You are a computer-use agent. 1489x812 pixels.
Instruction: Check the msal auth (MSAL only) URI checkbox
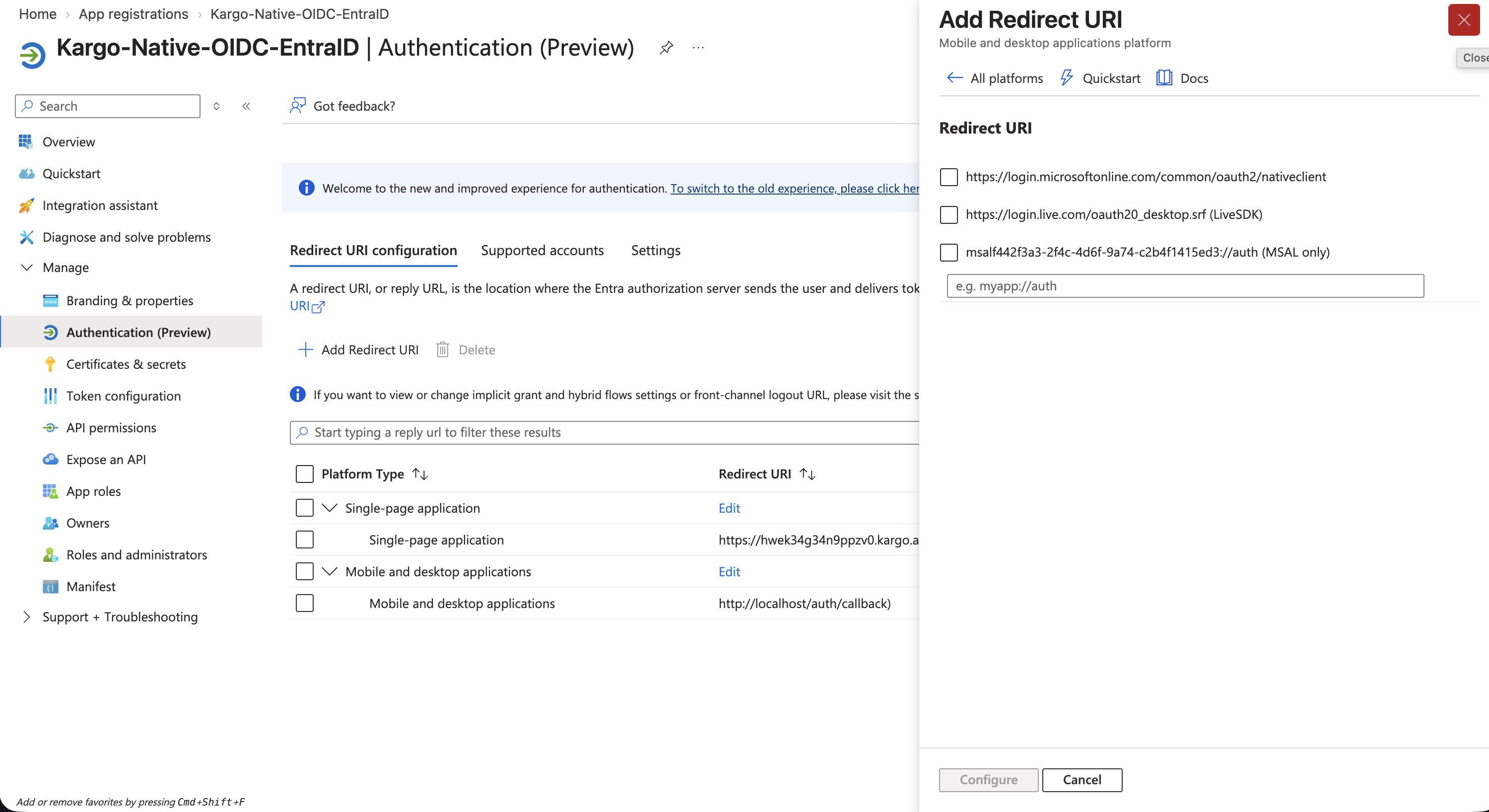click(948, 252)
